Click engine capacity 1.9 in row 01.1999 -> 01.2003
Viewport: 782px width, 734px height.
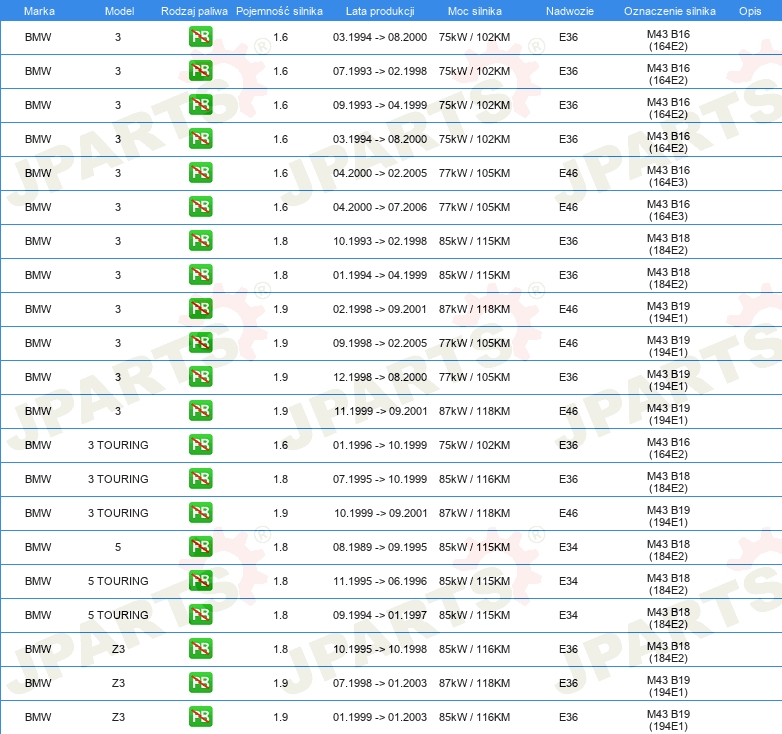tap(280, 717)
